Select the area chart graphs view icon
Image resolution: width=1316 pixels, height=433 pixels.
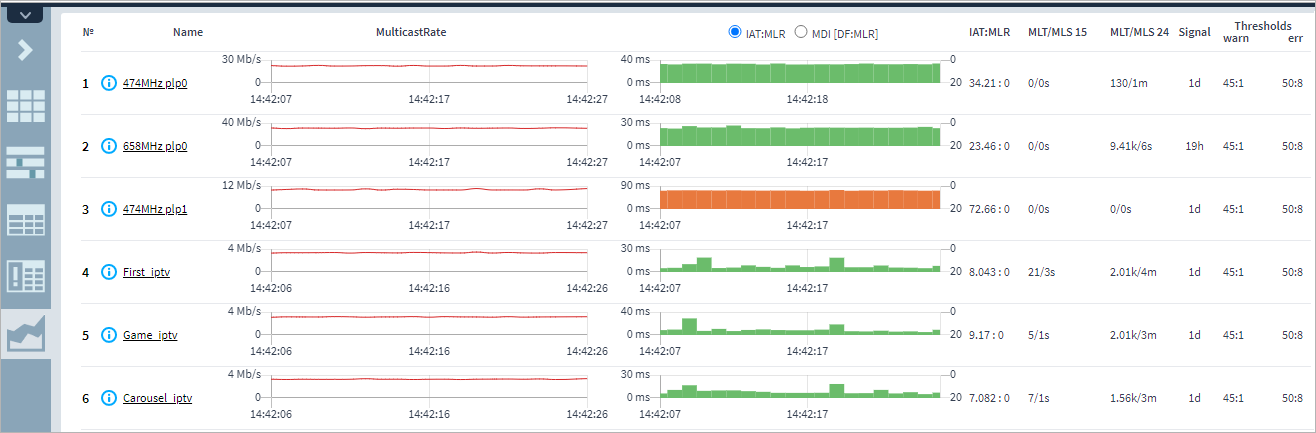(26, 334)
